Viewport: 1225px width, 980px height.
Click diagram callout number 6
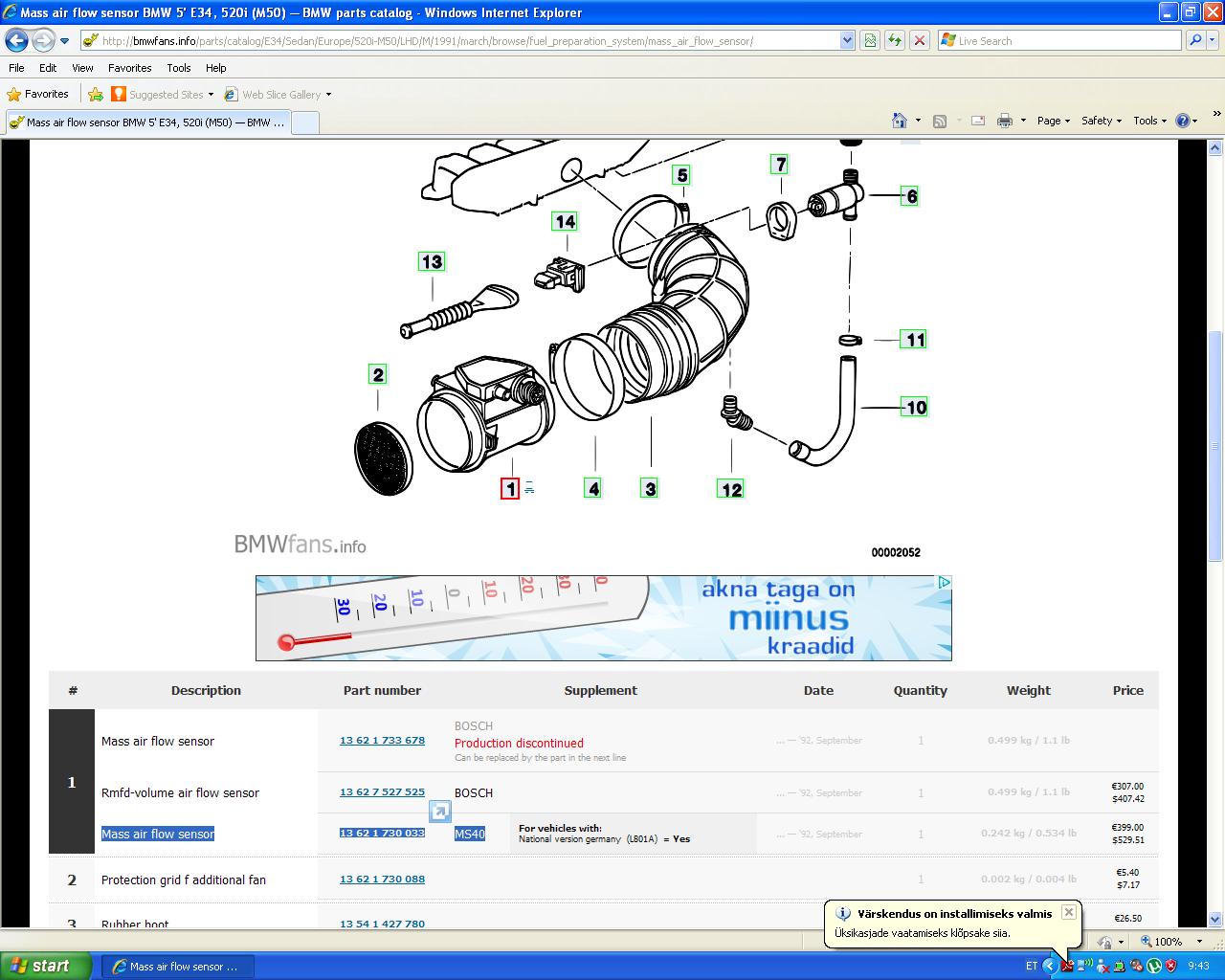[911, 196]
